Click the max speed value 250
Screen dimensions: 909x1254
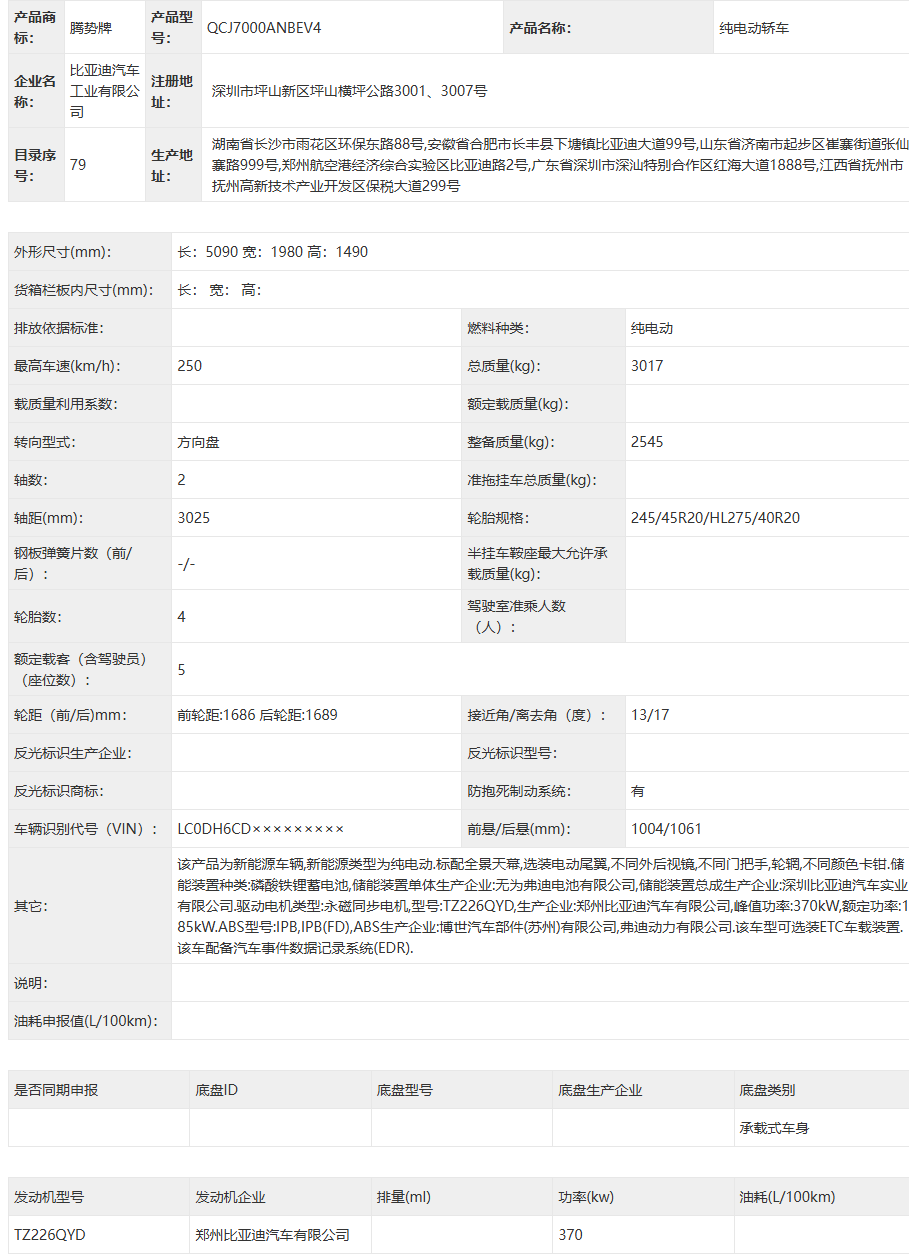[x=190, y=366]
